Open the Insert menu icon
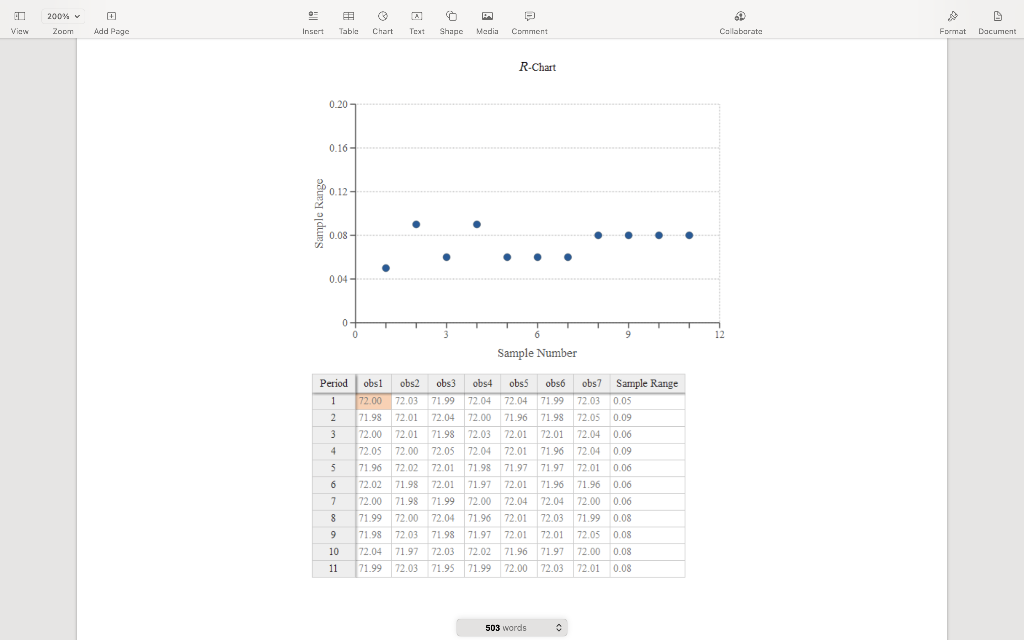This screenshot has height=640, width=1024. (x=313, y=16)
